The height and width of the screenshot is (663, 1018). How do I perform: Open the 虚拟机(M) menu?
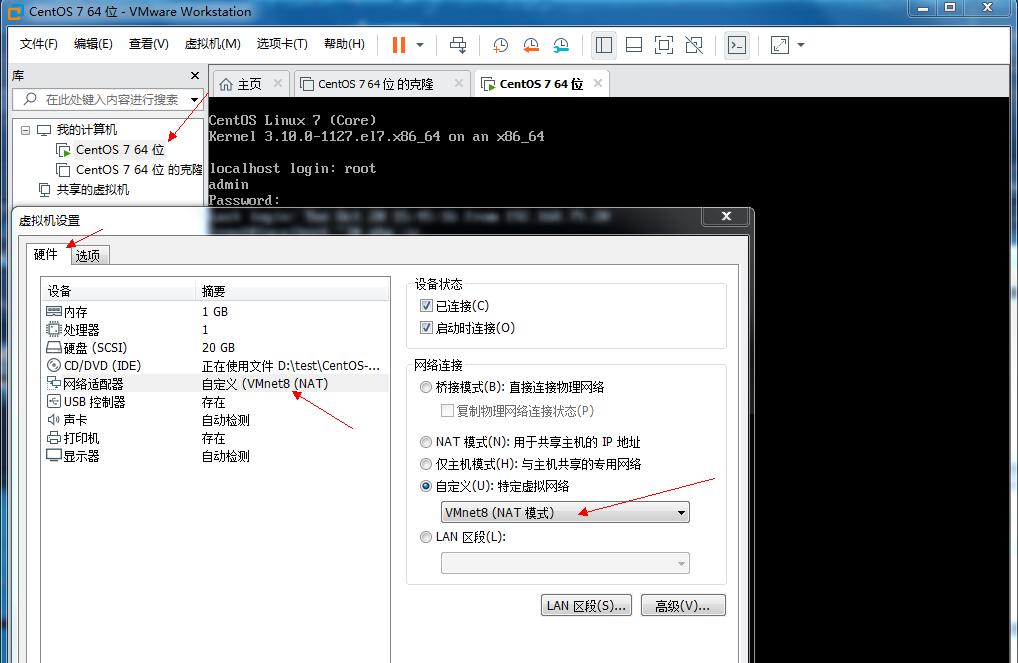point(212,44)
